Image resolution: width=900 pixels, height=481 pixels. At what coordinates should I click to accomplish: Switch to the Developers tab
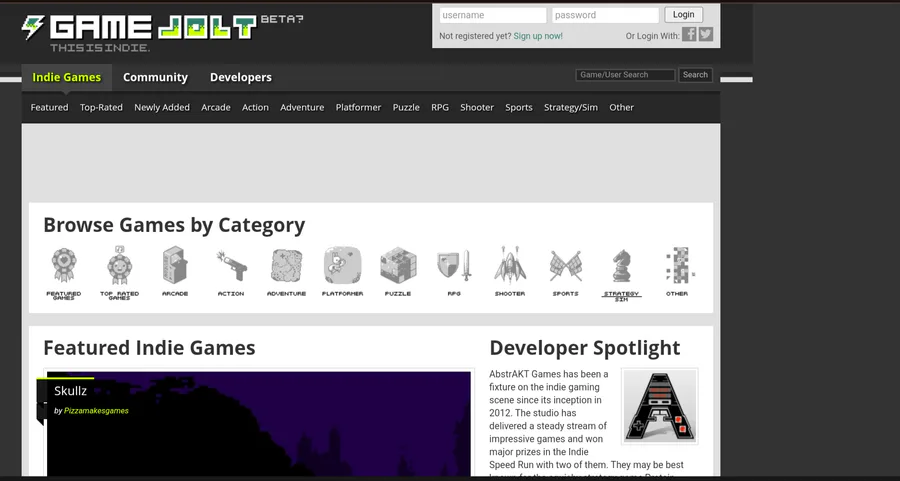click(240, 77)
